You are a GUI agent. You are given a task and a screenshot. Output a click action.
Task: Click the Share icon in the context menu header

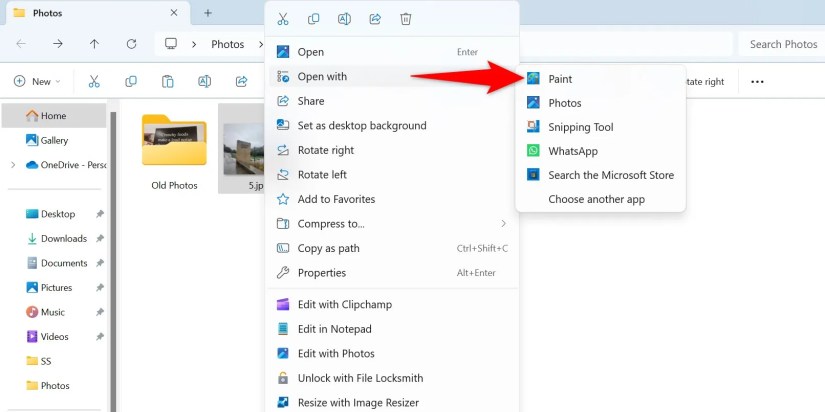(x=375, y=19)
